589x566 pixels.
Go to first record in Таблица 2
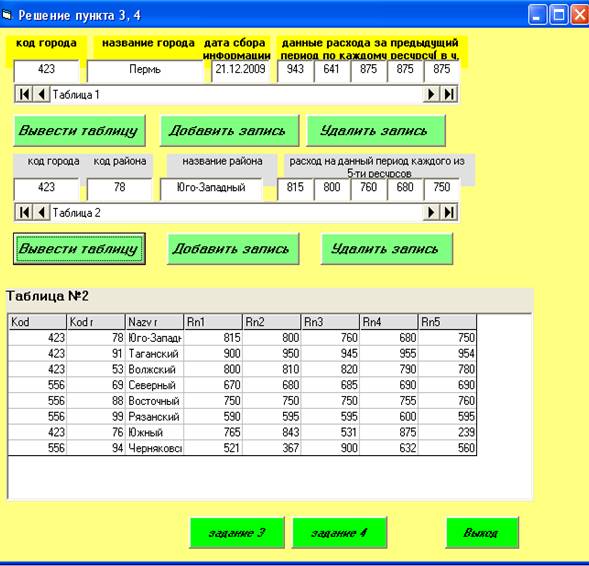pyautogui.click(x=24, y=213)
